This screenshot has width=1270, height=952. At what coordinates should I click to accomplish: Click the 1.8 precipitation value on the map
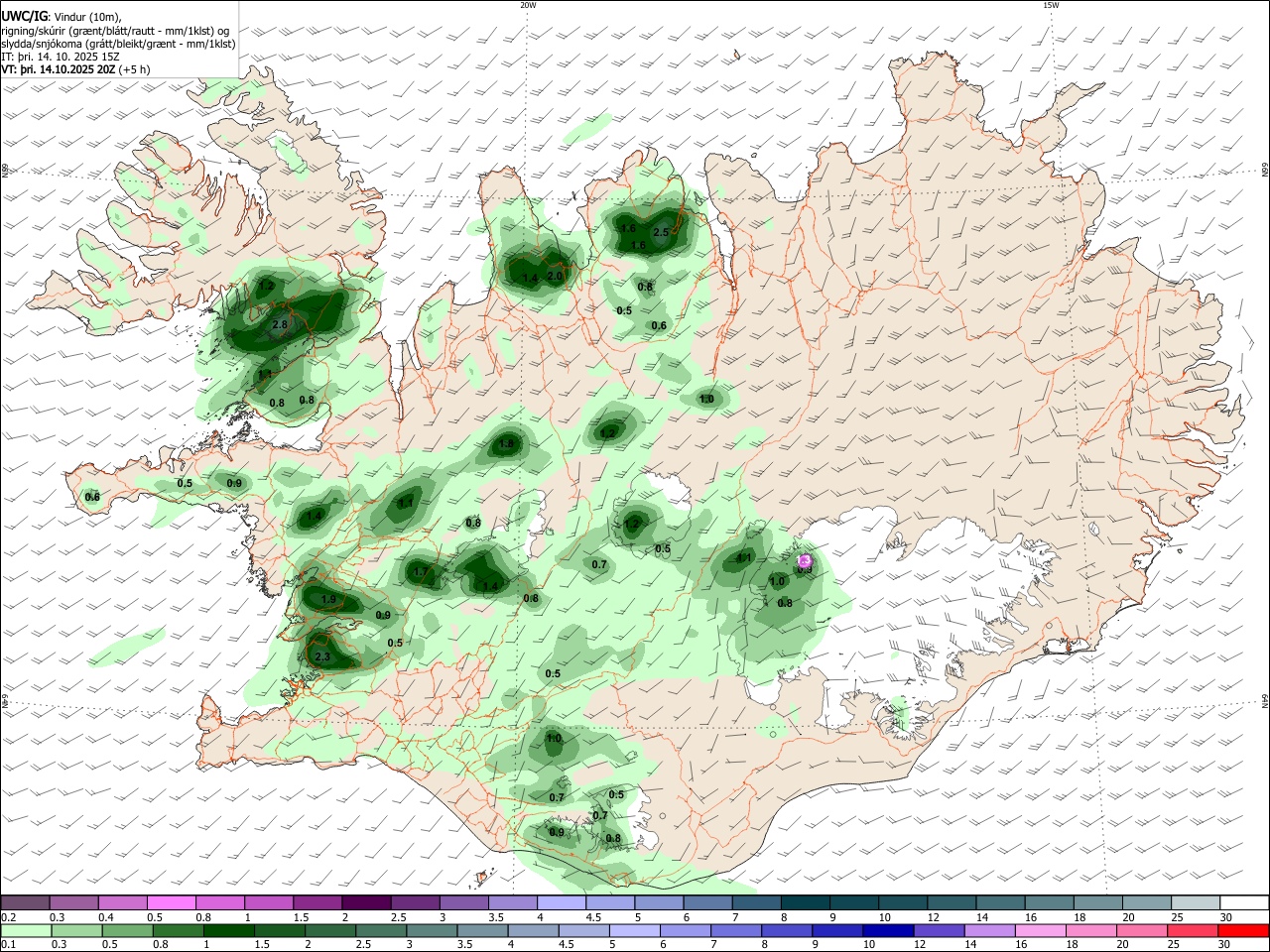click(x=506, y=444)
